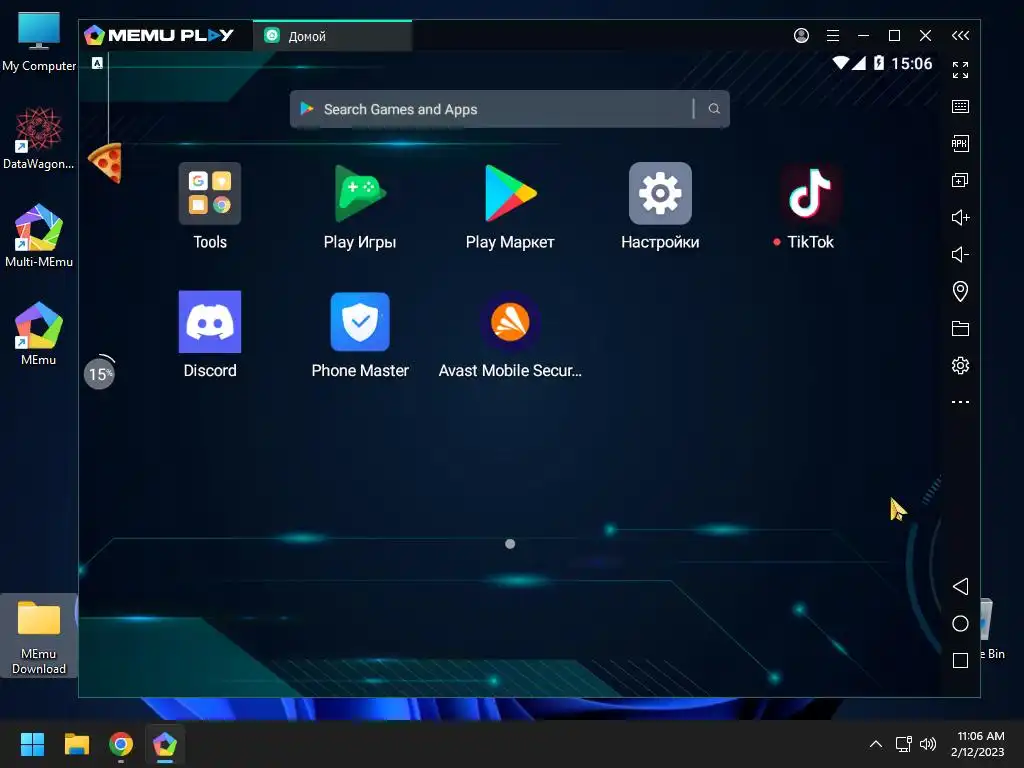Switch to the Домой tab

(x=332, y=36)
